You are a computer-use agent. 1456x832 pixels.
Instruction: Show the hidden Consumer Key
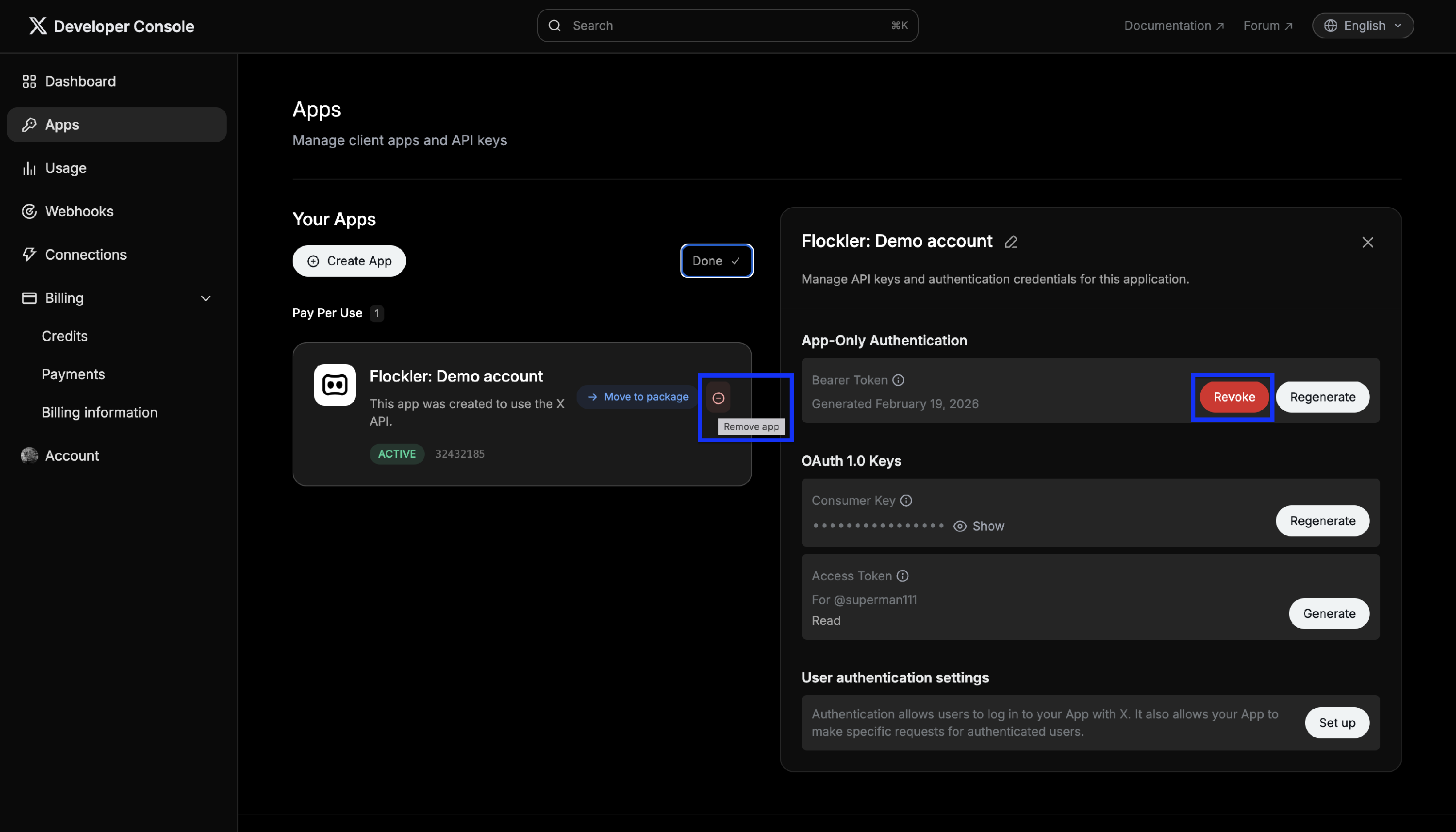click(x=979, y=526)
